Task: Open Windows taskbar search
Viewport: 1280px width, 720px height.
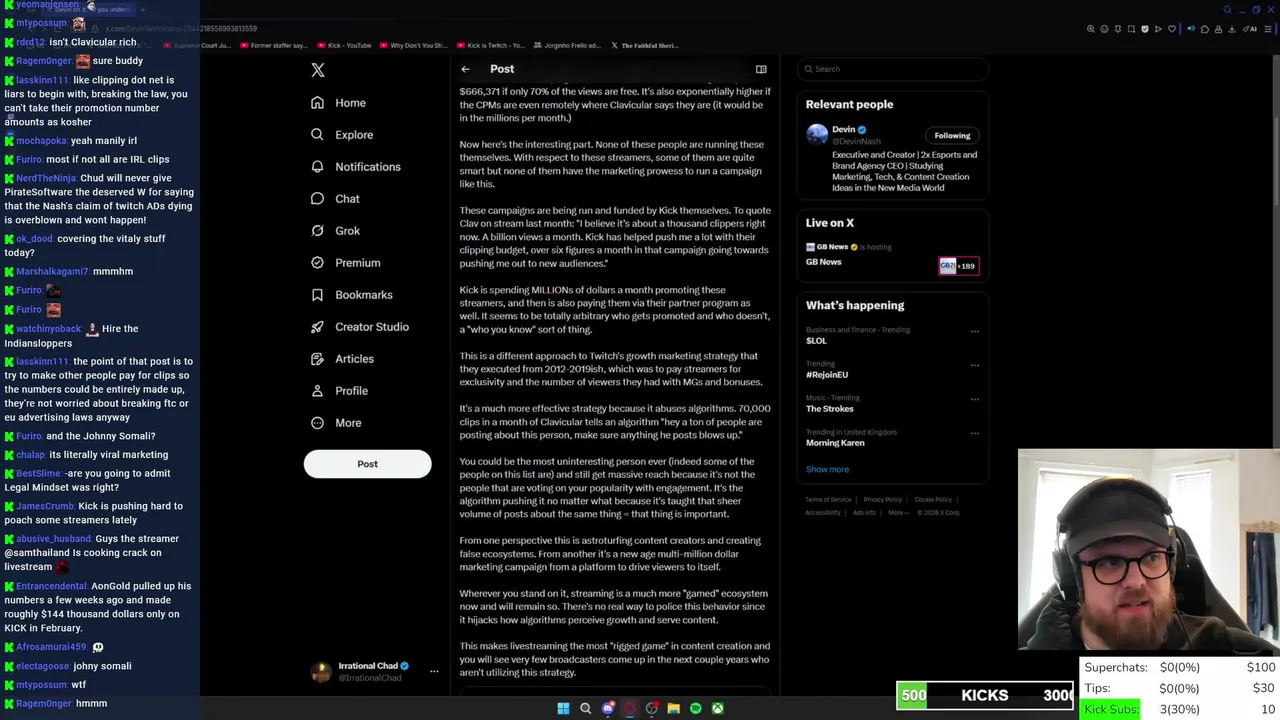Action: (x=586, y=708)
